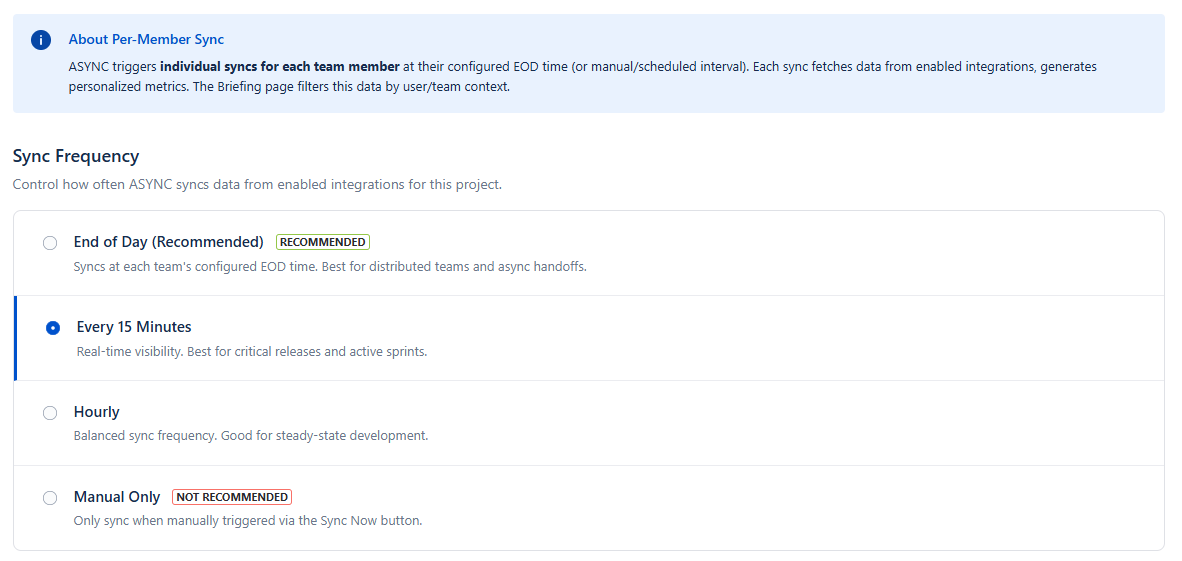The height and width of the screenshot is (561, 1182).
Task: Click the 'Syncs at each team's configured EOD' description
Action: pyautogui.click(x=330, y=267)
